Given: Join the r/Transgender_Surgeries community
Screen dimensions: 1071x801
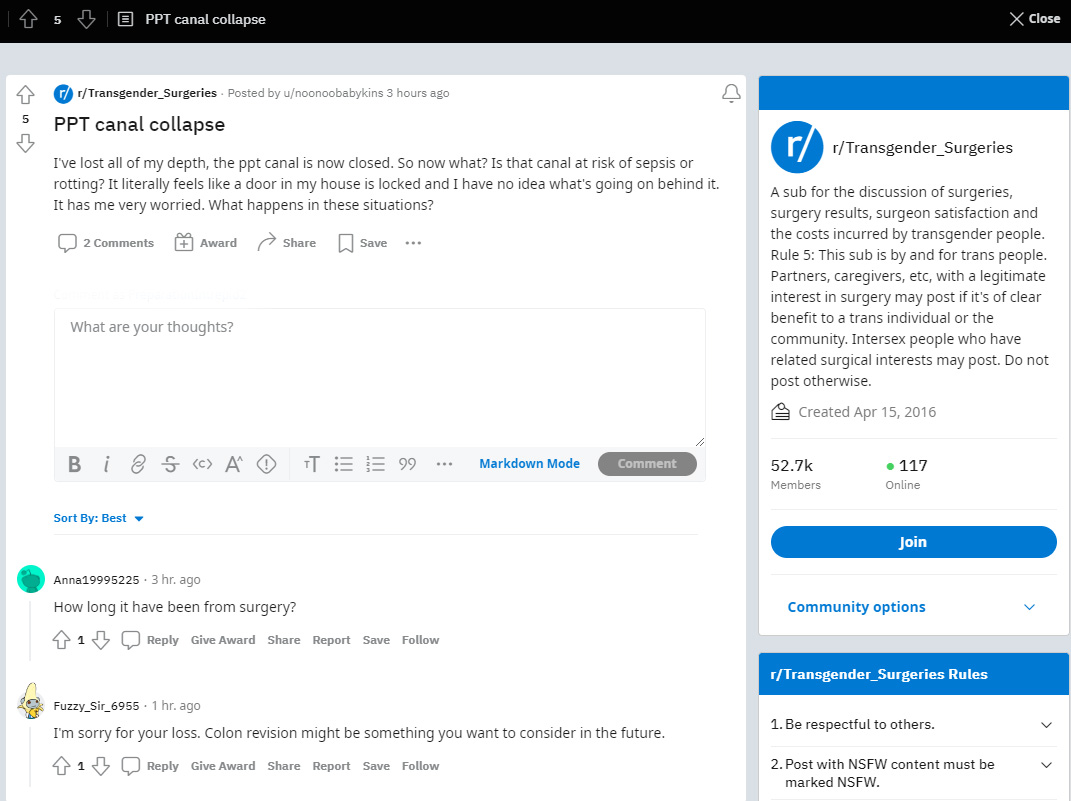Looking at the screenshot, I should 913,542.
